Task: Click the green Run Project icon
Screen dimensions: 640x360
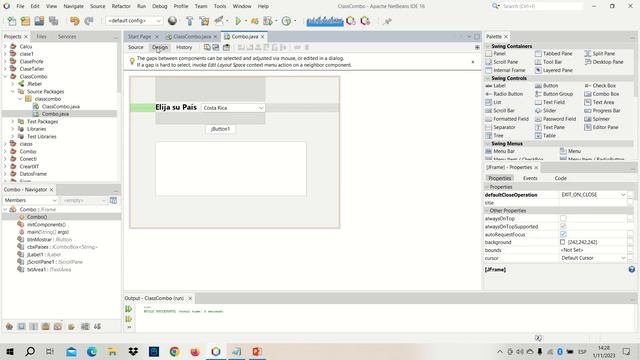Action: (238, 21)
